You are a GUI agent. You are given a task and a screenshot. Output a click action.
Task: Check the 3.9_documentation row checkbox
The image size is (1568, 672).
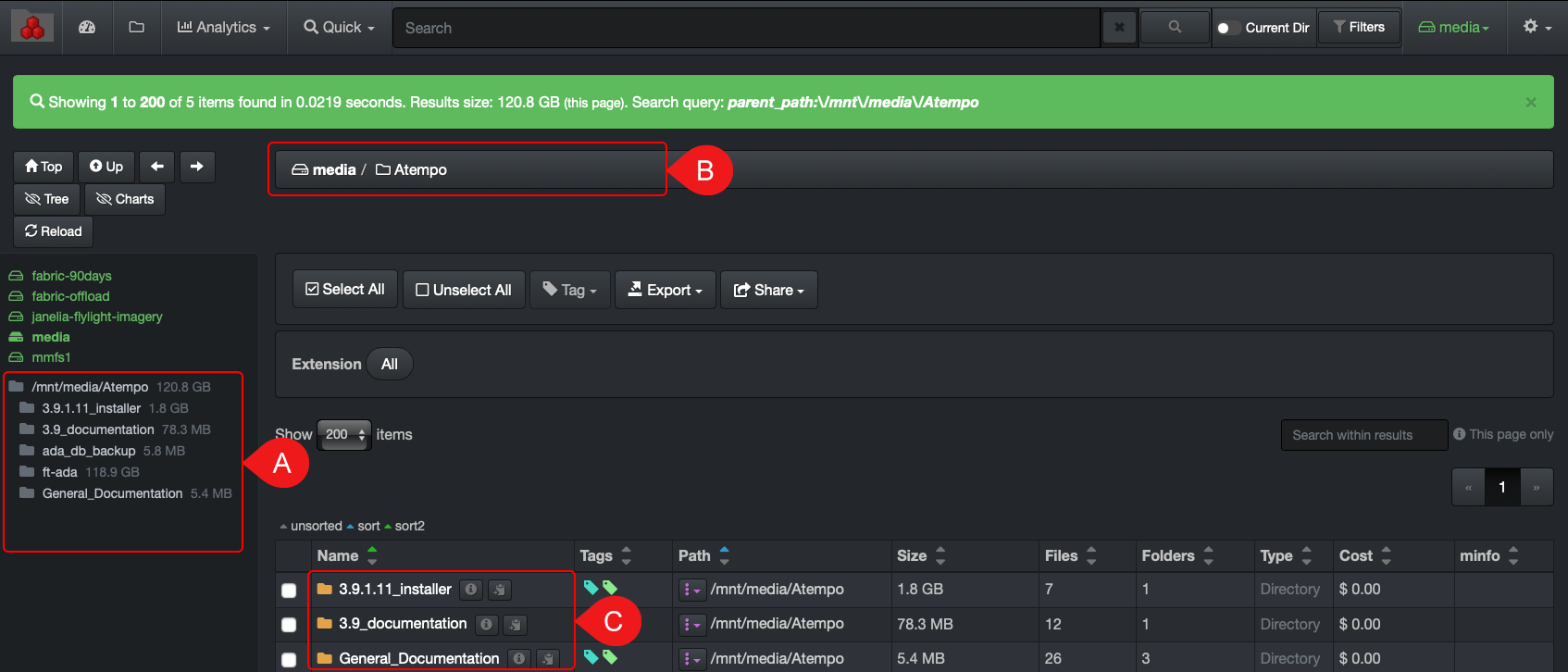289,625
